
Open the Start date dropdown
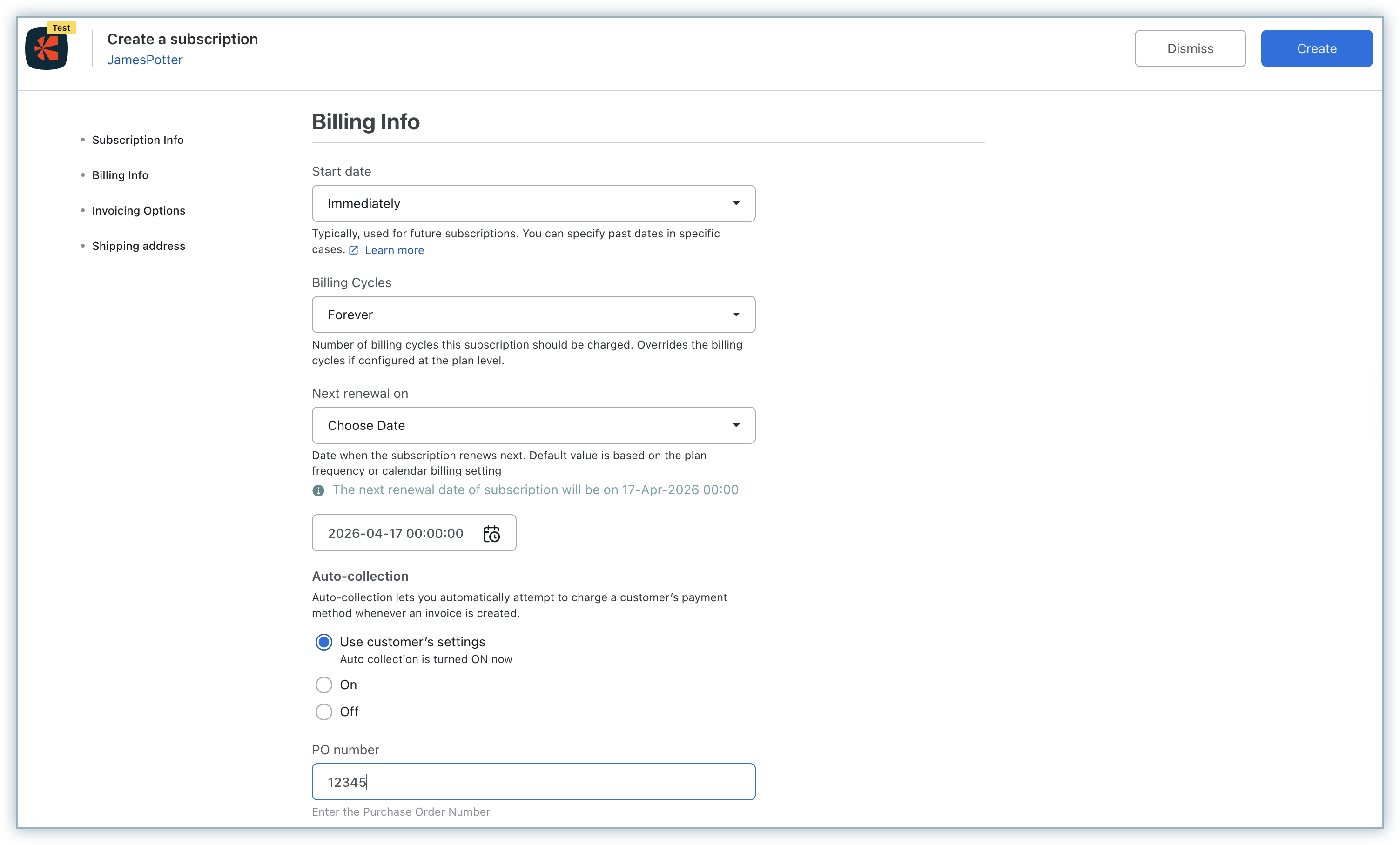[533, 203]
